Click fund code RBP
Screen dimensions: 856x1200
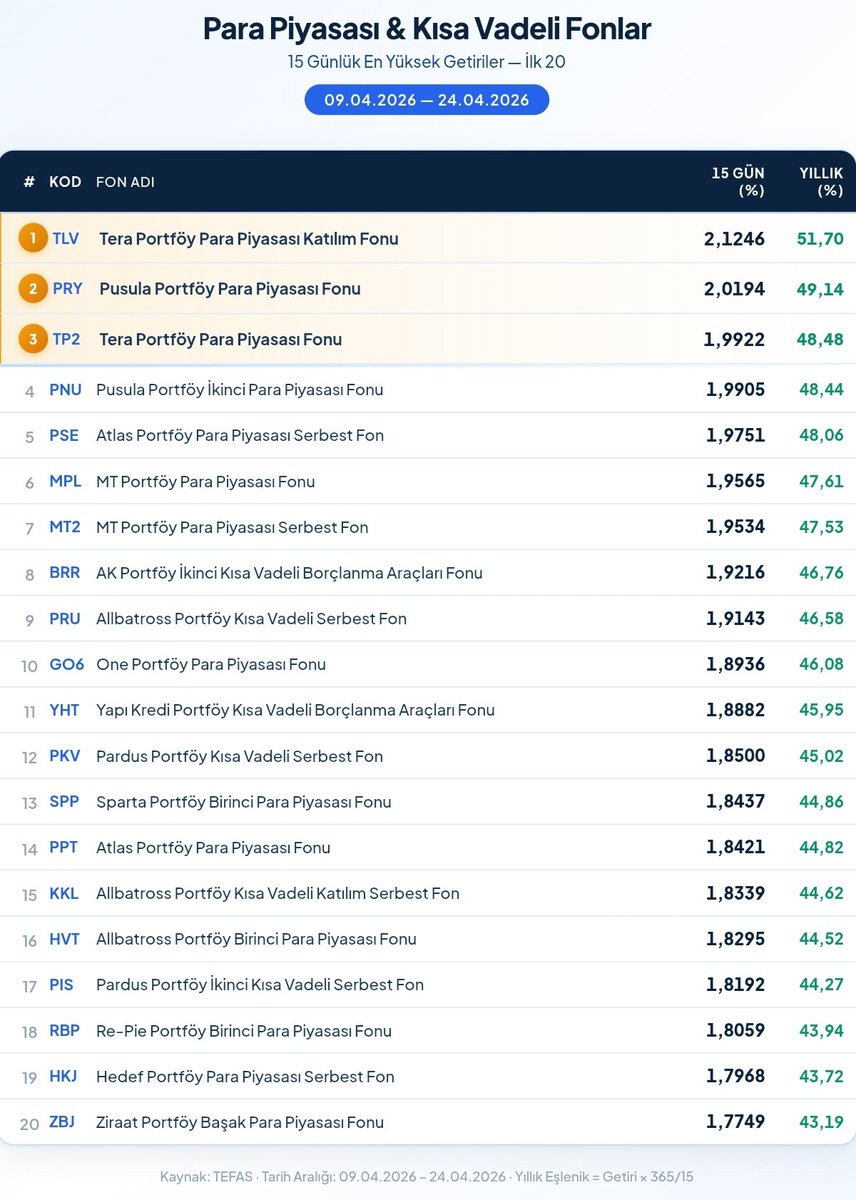(x=64, y=1031)
